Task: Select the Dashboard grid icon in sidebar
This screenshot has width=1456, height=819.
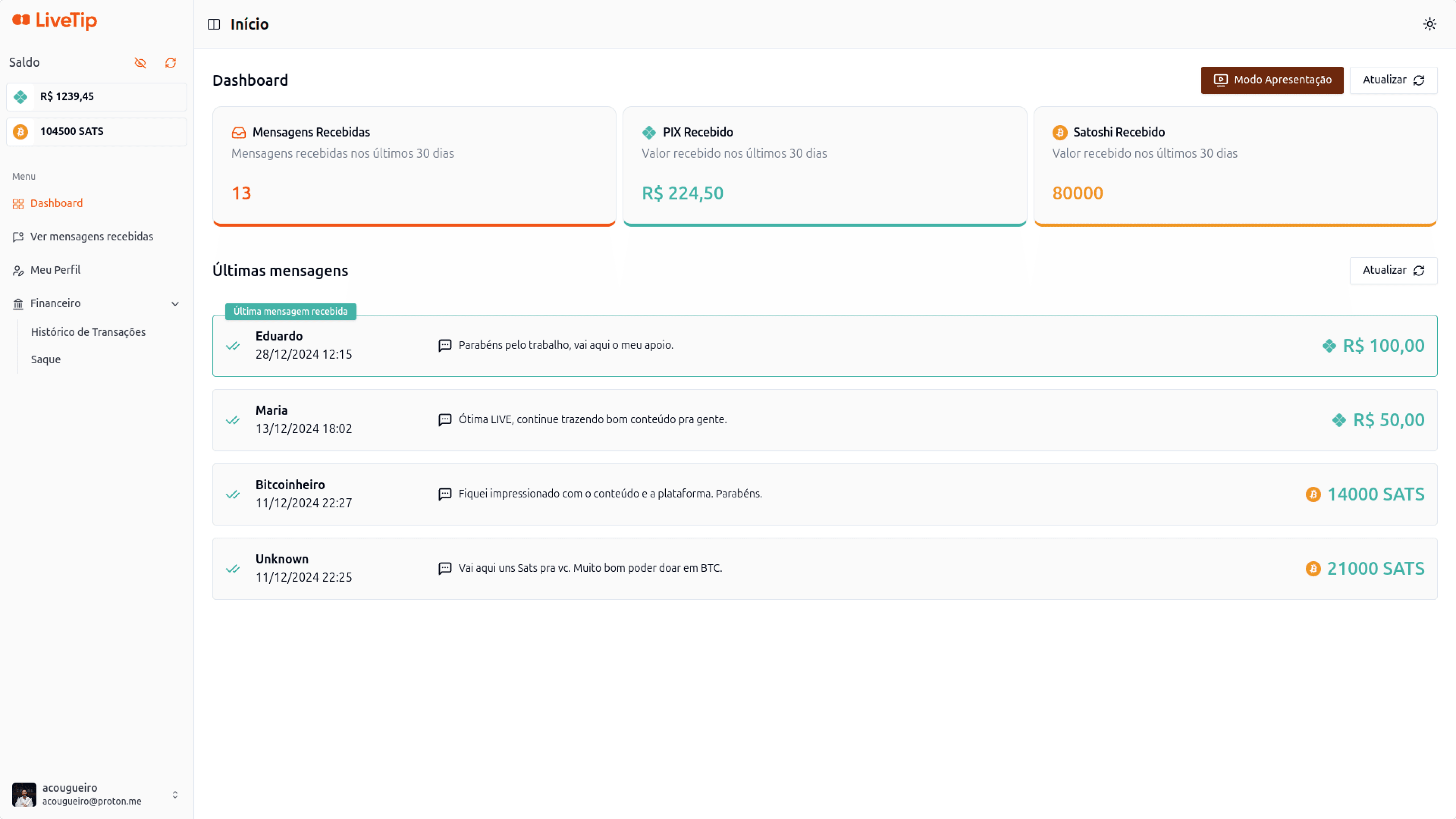Action: 17,204
